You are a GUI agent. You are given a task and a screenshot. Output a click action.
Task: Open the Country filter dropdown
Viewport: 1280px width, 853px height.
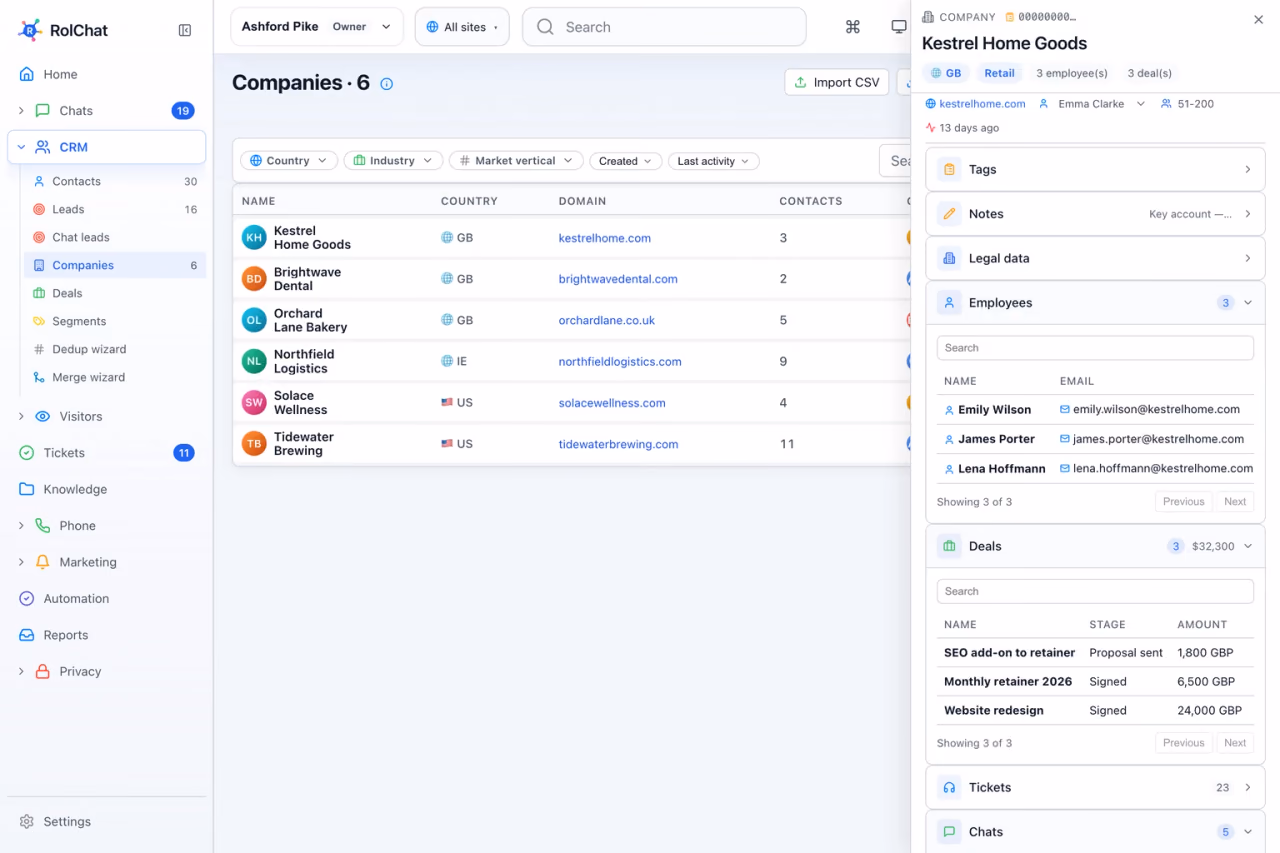point(289,161)
